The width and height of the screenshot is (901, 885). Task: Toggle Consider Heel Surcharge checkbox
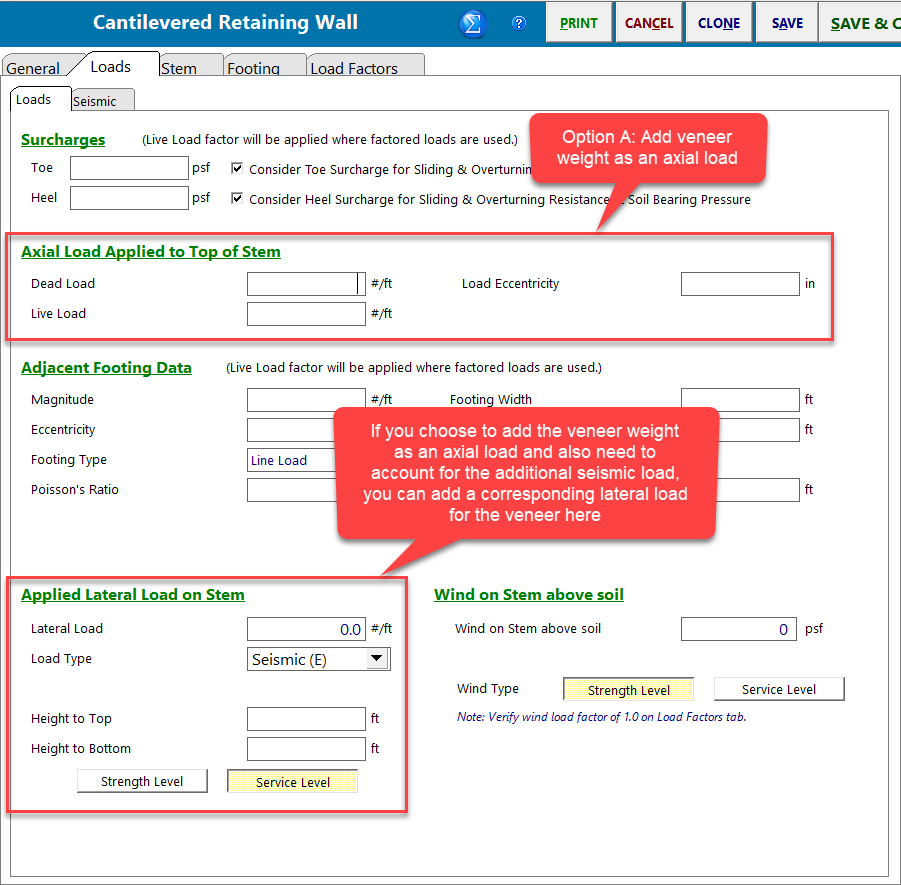click(237, 198)
